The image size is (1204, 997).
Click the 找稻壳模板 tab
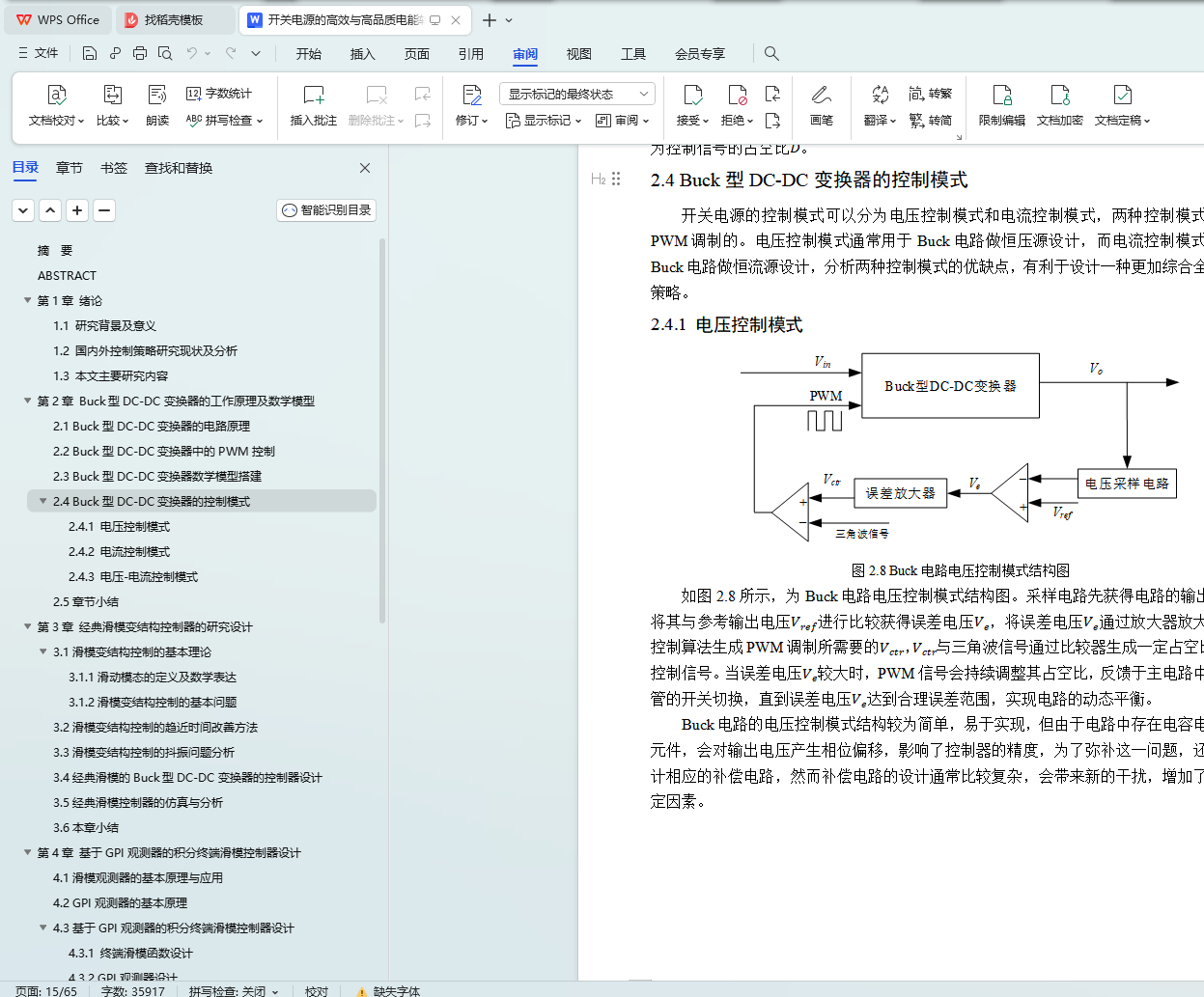click(x=174, y=19)
